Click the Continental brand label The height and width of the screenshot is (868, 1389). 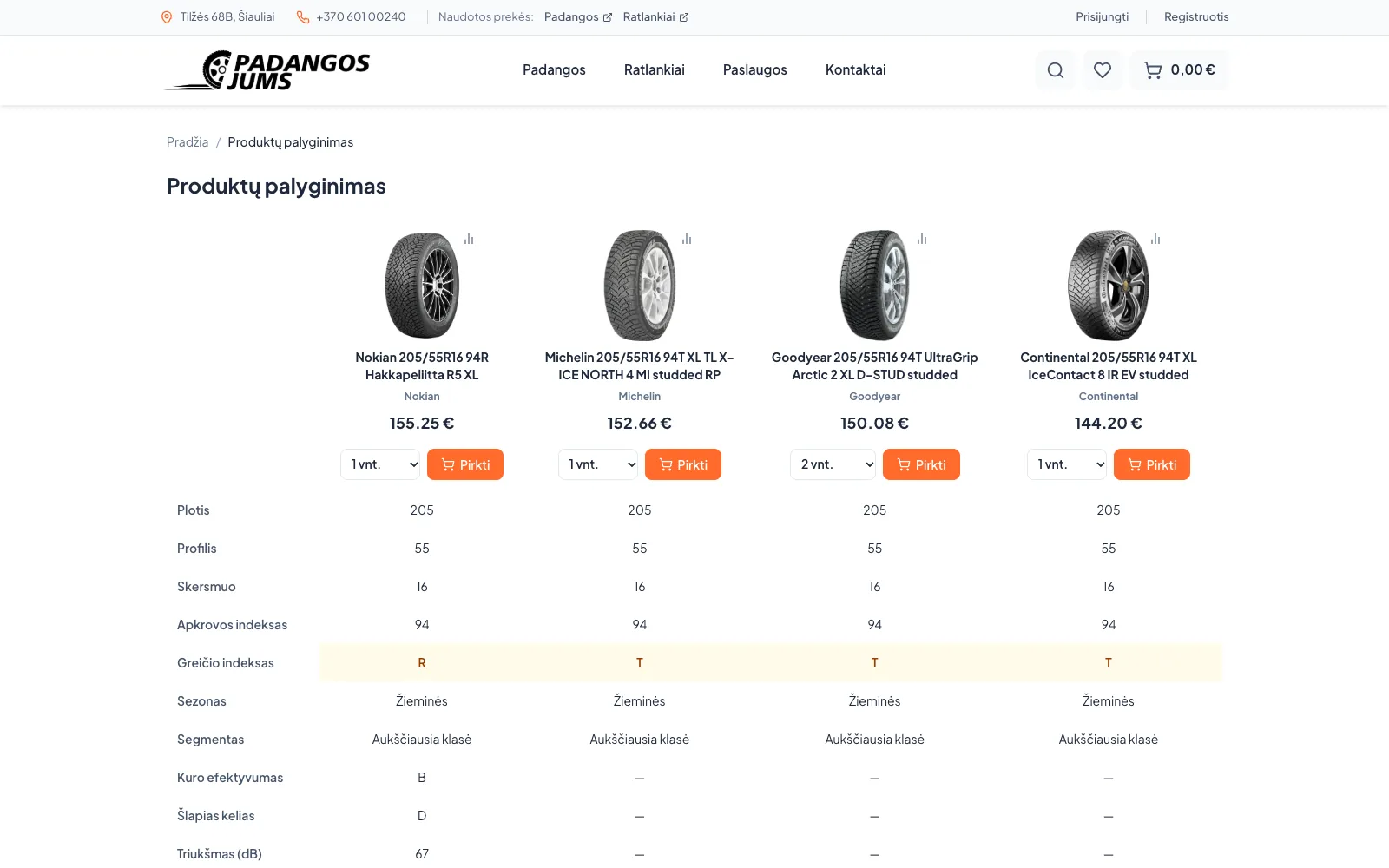1109,397
